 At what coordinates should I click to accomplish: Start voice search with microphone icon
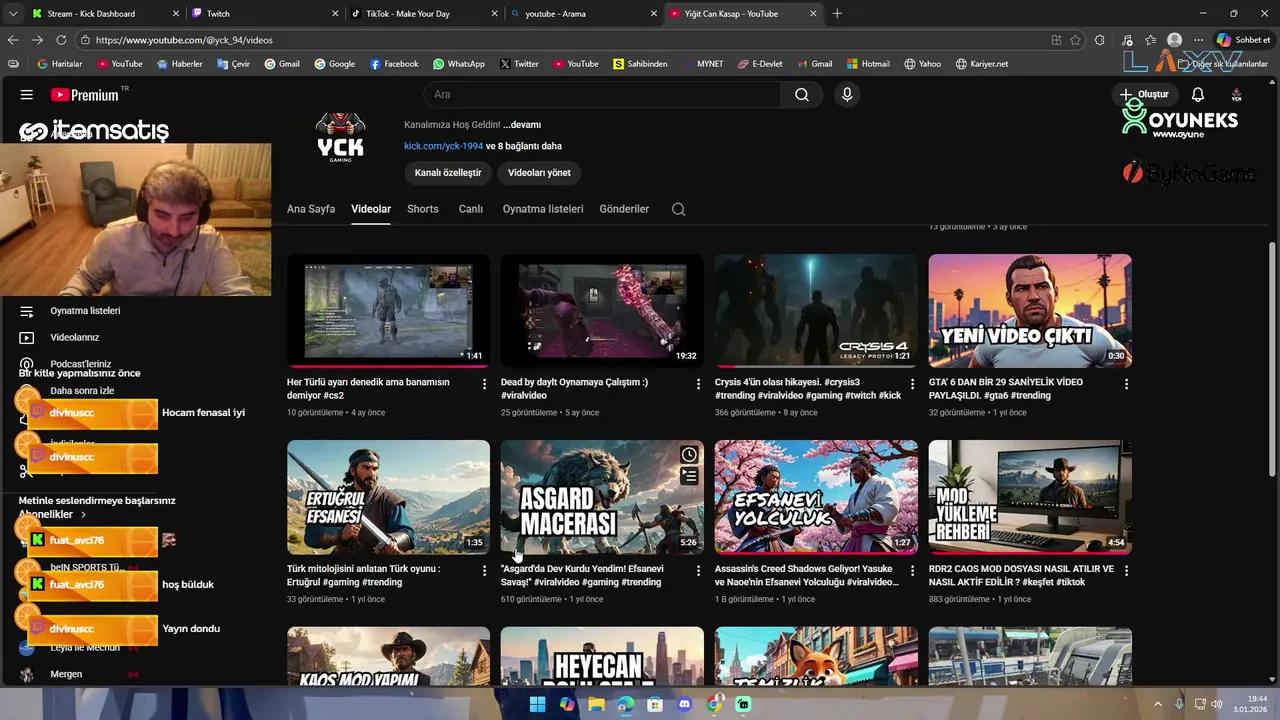(847, 94)
